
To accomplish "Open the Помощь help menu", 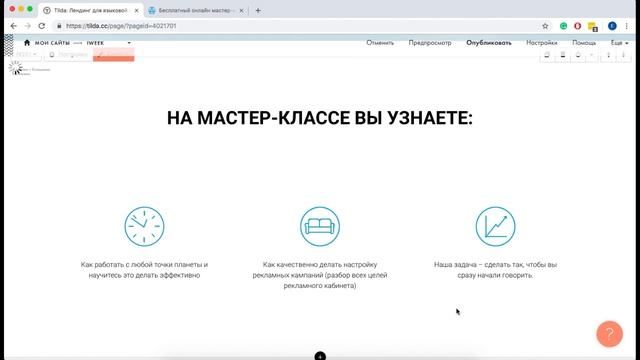I will click(584, 42).
